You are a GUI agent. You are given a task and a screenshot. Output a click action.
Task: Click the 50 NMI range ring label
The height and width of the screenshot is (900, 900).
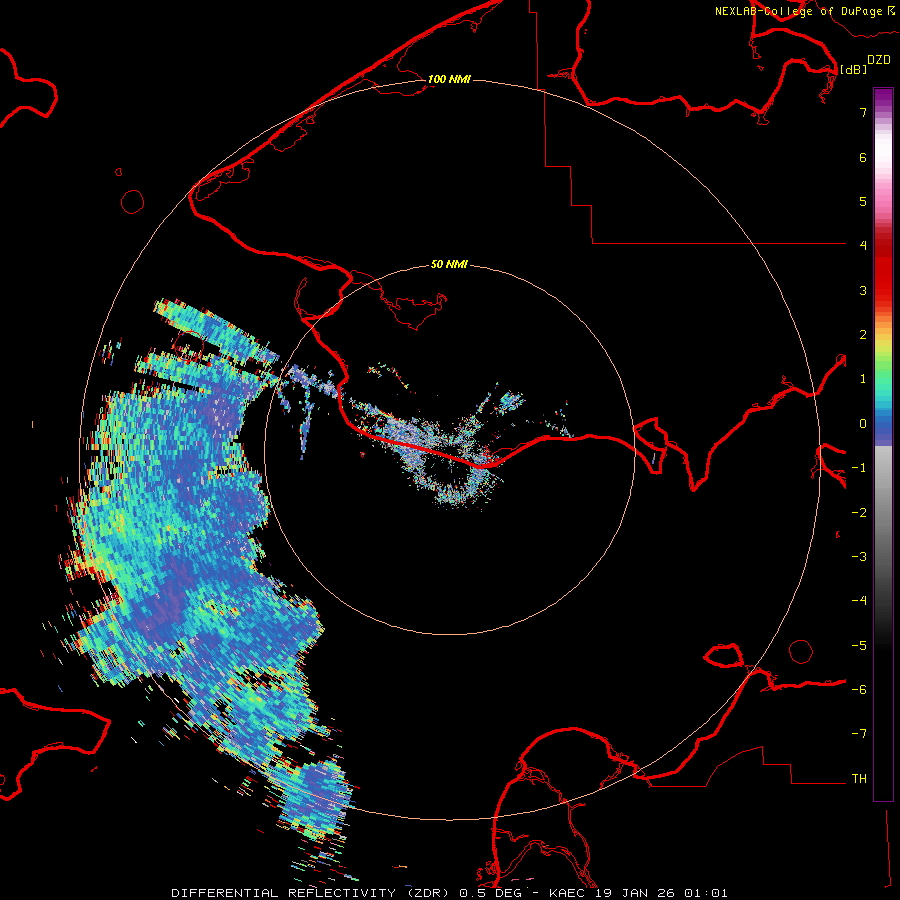[449, 264]
